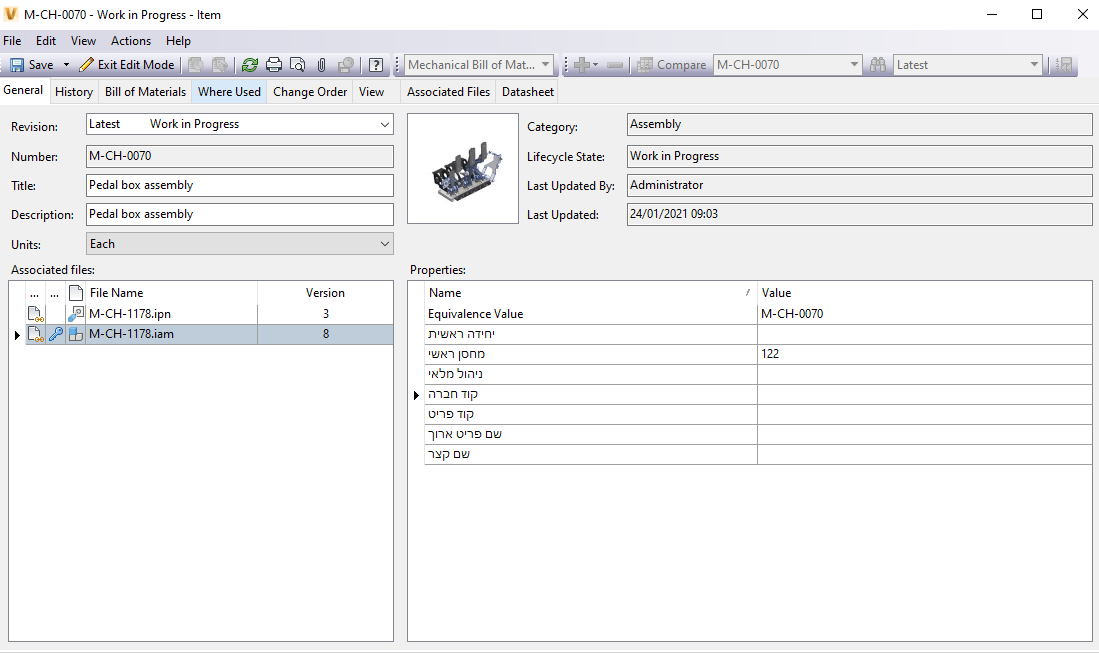The height and width of the screenshot is (653, 1099).
Task: Click the Lifecycle State field
Action: pos(859,156)
